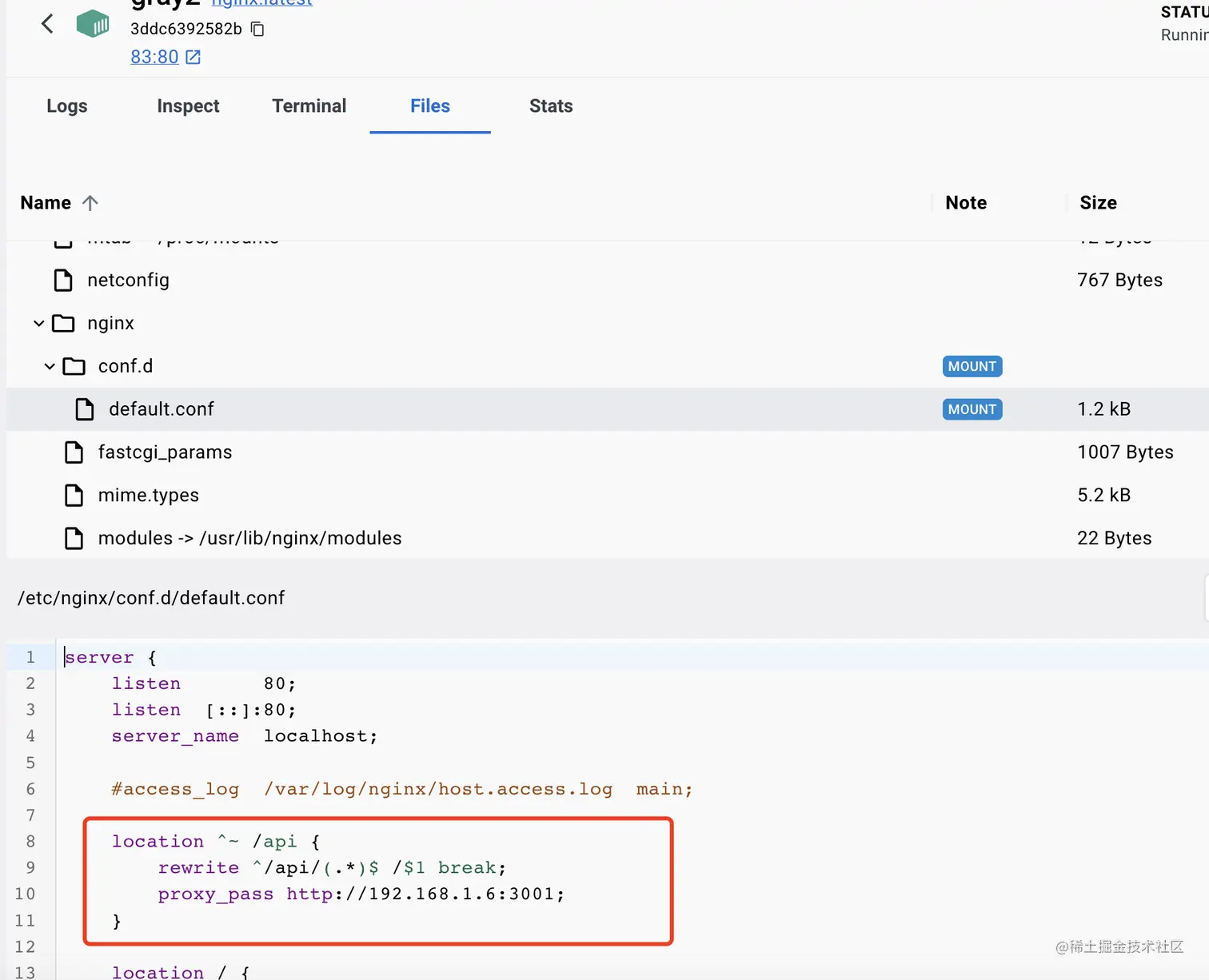Open the Stats tab
This screenshot has width=1209, height=980.
click(551, 106)
